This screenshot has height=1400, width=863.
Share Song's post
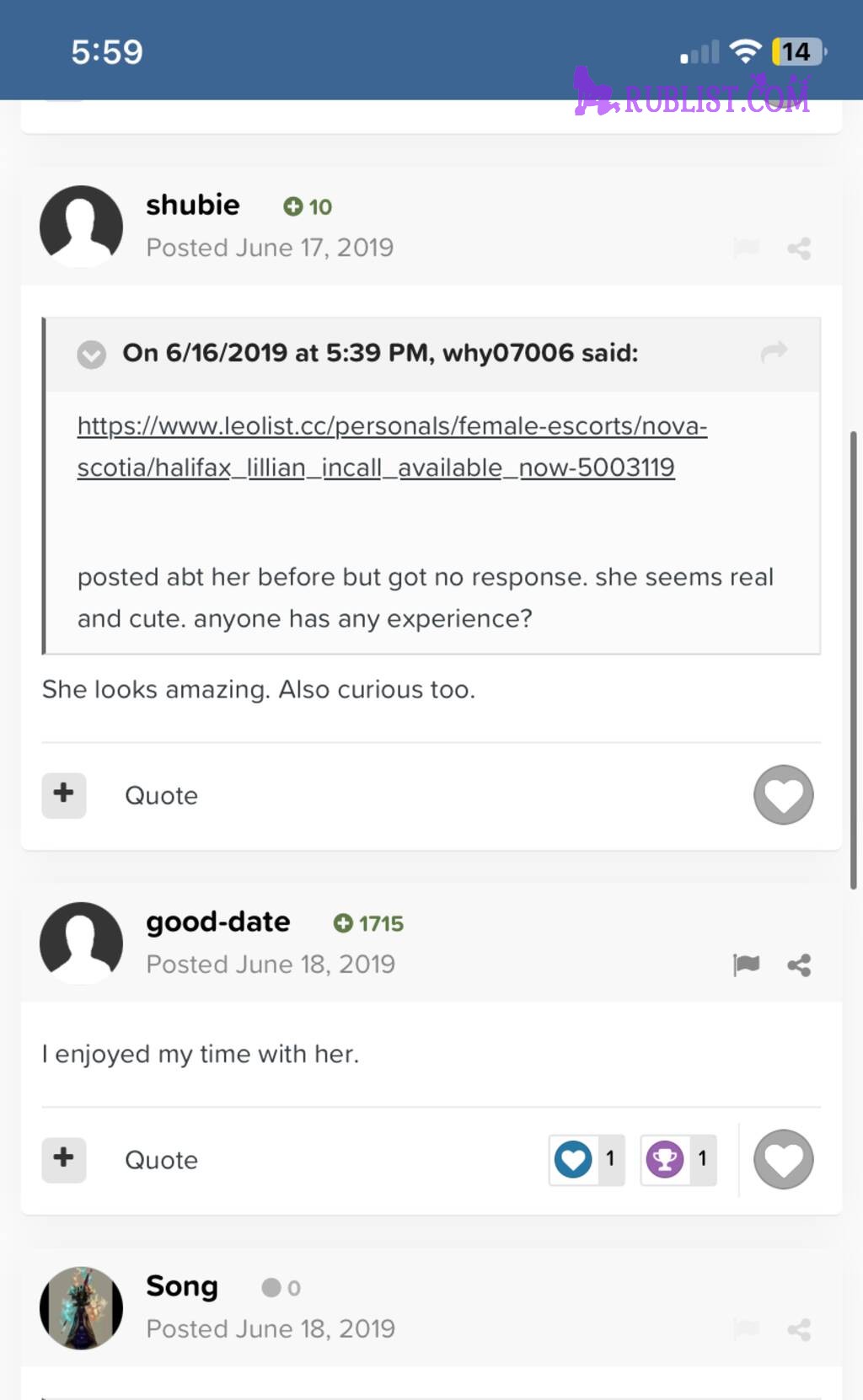pos(799,1329)
